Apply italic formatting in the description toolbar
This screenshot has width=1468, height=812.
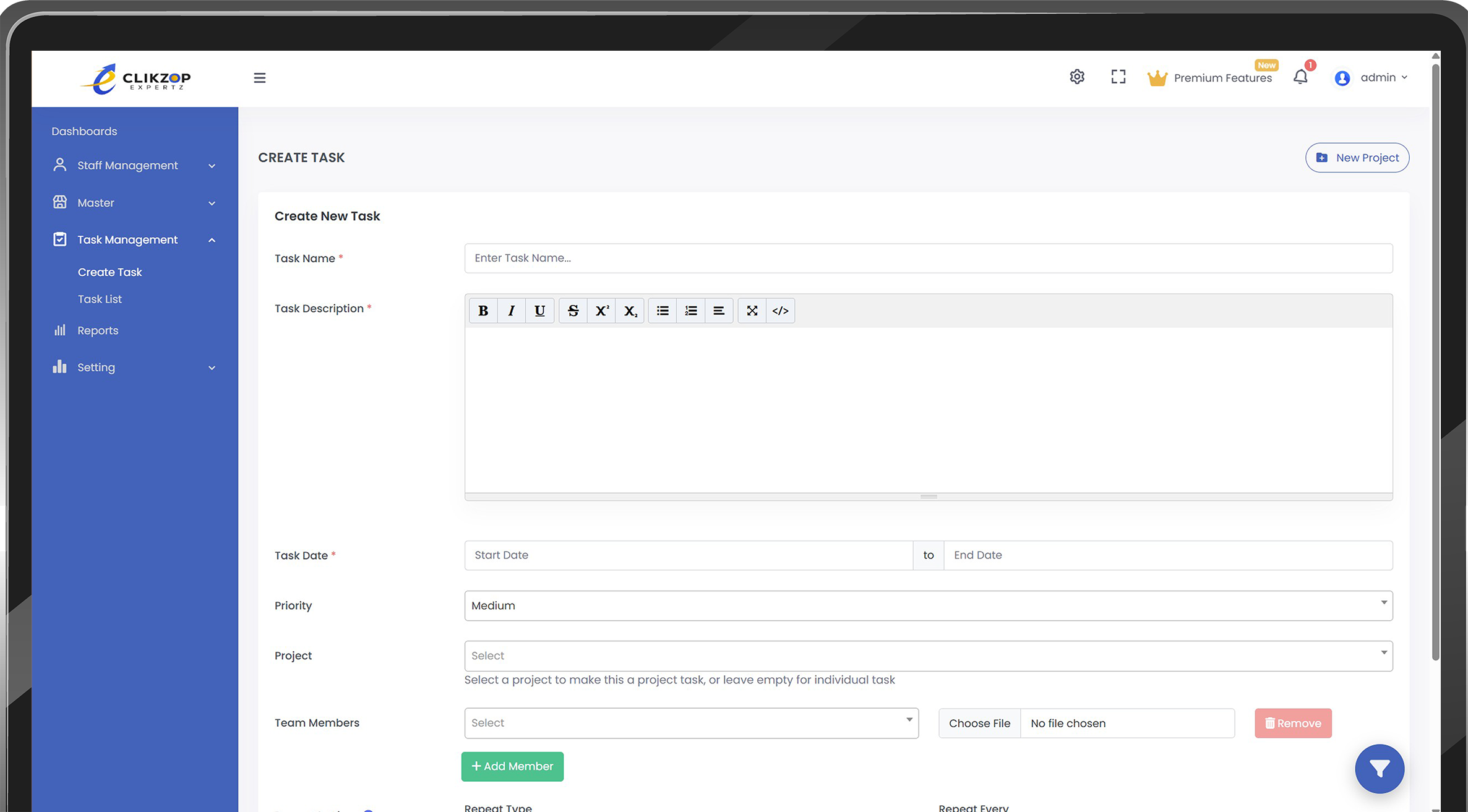click(x=511, y=310)
